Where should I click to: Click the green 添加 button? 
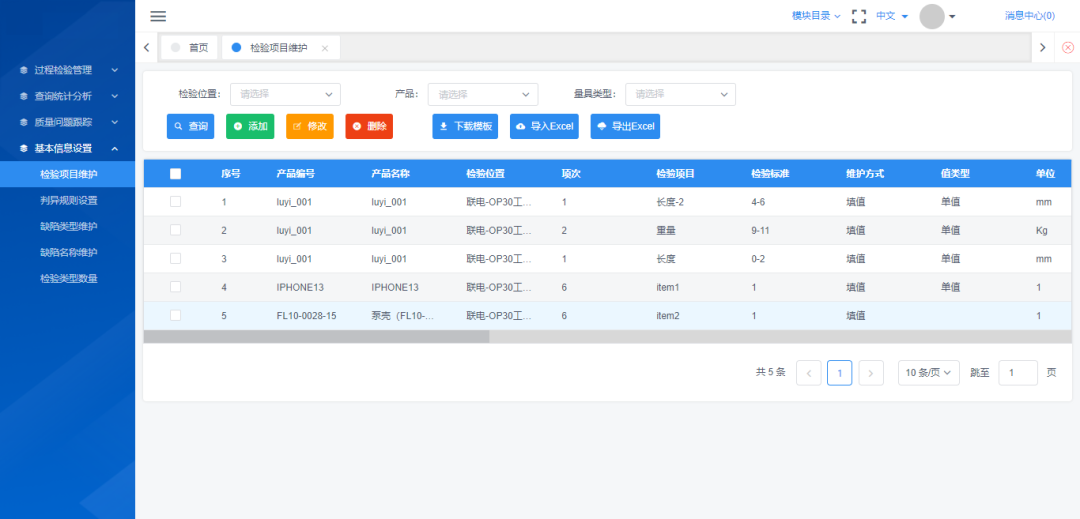point(250,127)
